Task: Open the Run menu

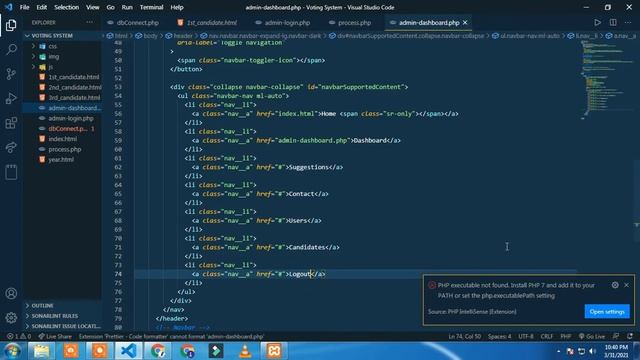Action: click(x=127, y=7)
